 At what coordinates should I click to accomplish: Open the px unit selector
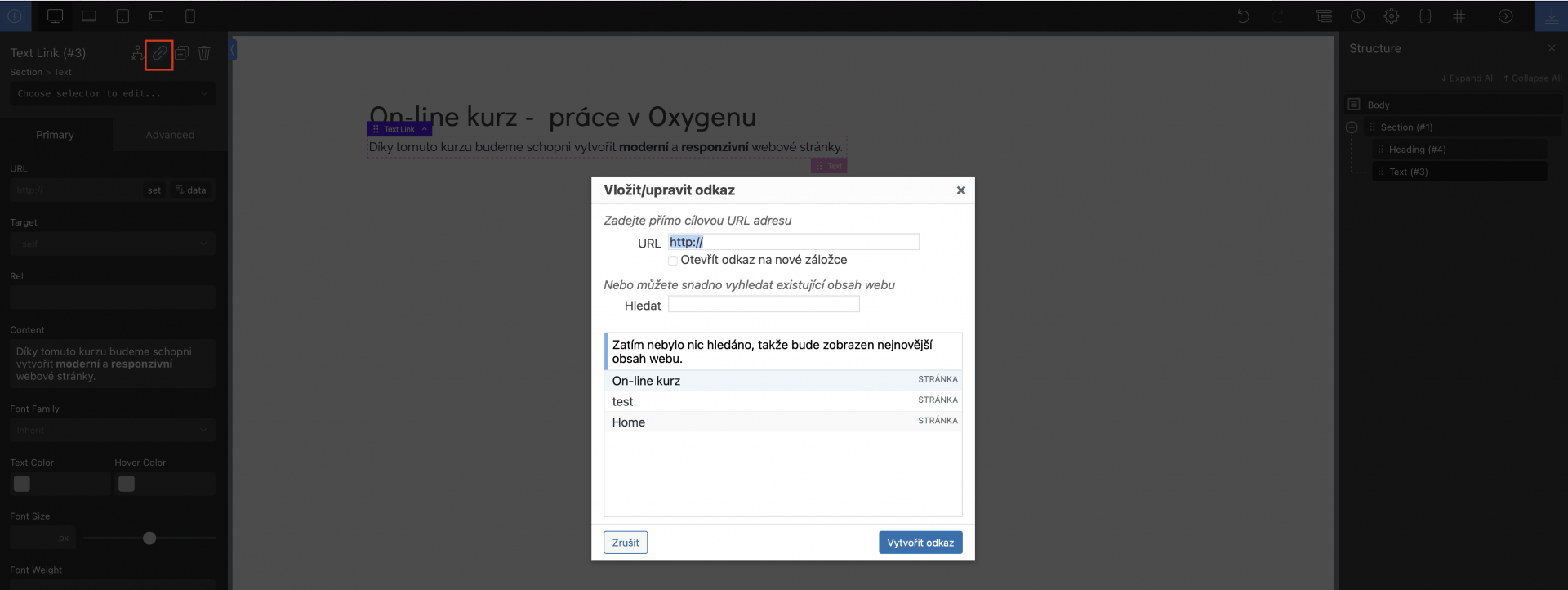pyautogui.click(x=64, y=539)
